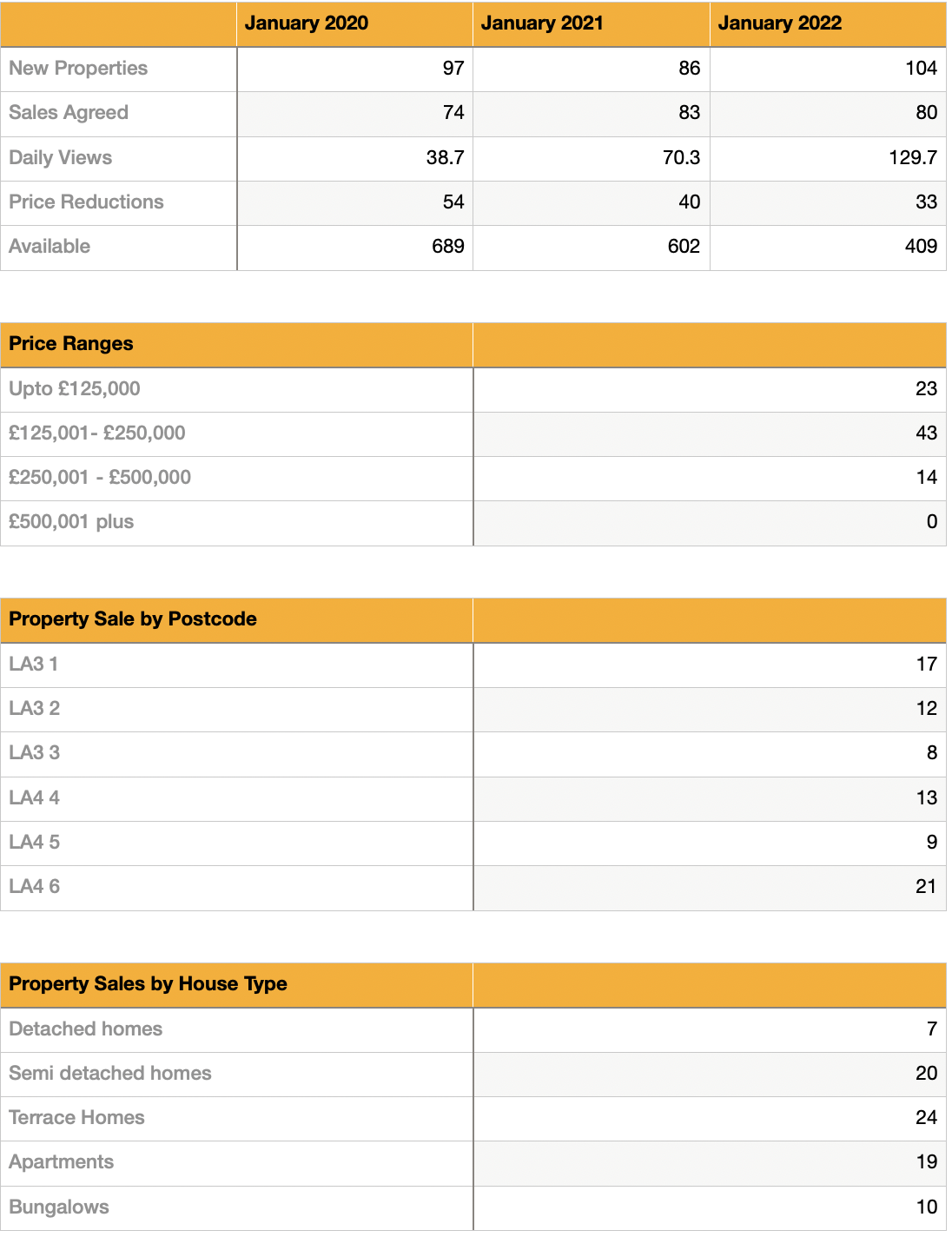This screenshot has height=1237, width=952.
Task: Select the LA4 6 postcode row label
Action: [x=35, y=887]
